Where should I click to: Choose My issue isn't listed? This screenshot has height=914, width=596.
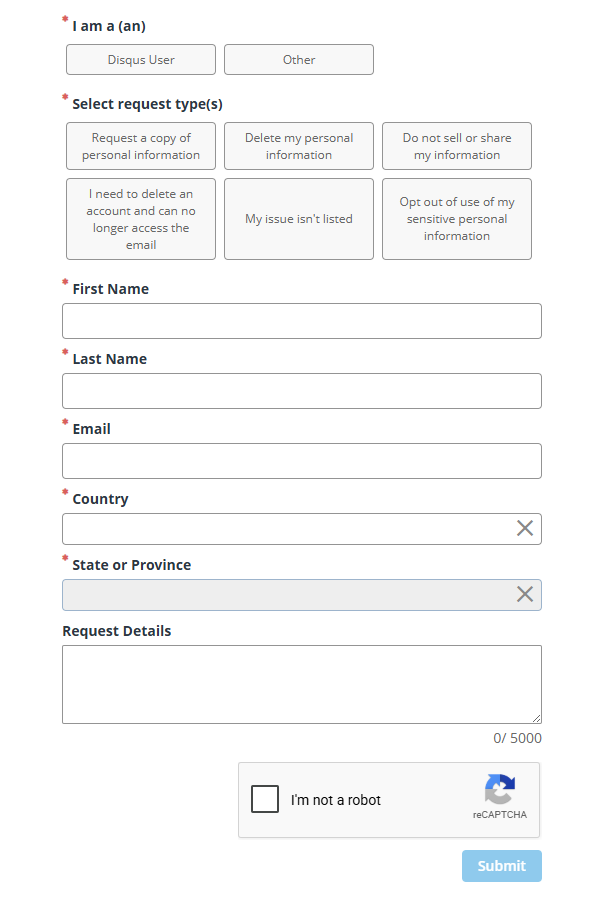point(299,219)
